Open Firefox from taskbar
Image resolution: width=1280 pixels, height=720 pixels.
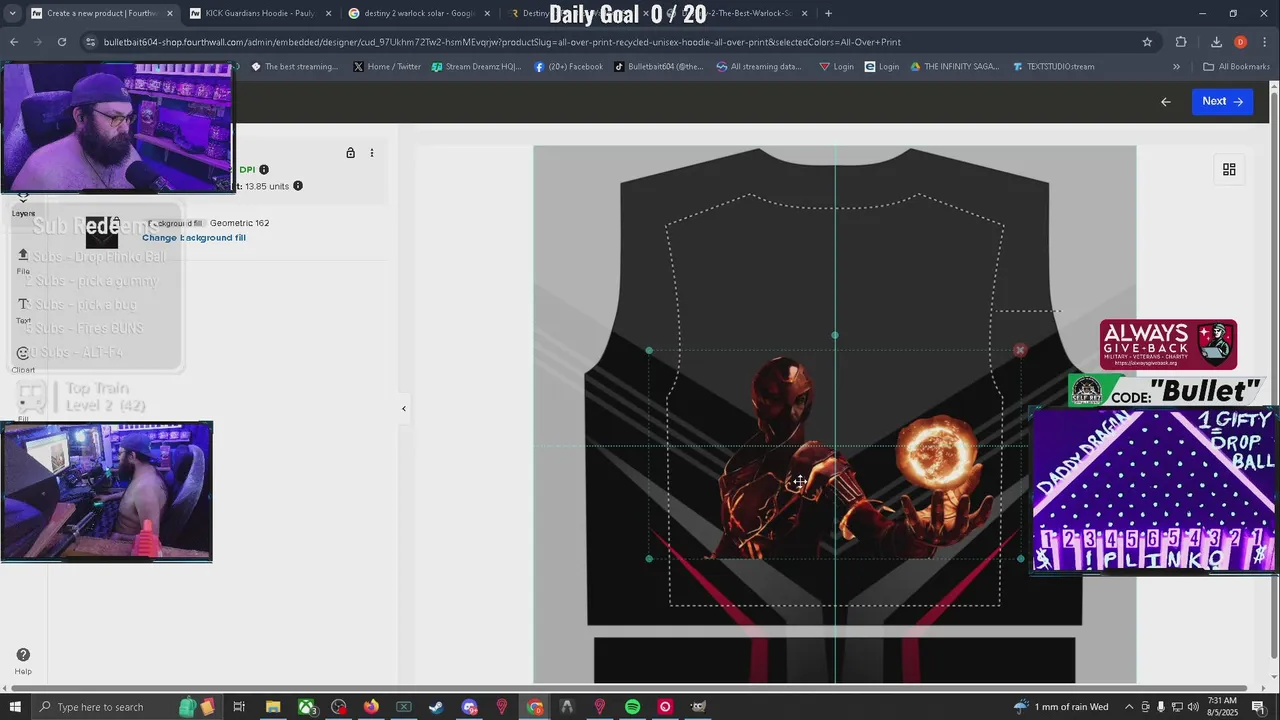coord(371,707)
